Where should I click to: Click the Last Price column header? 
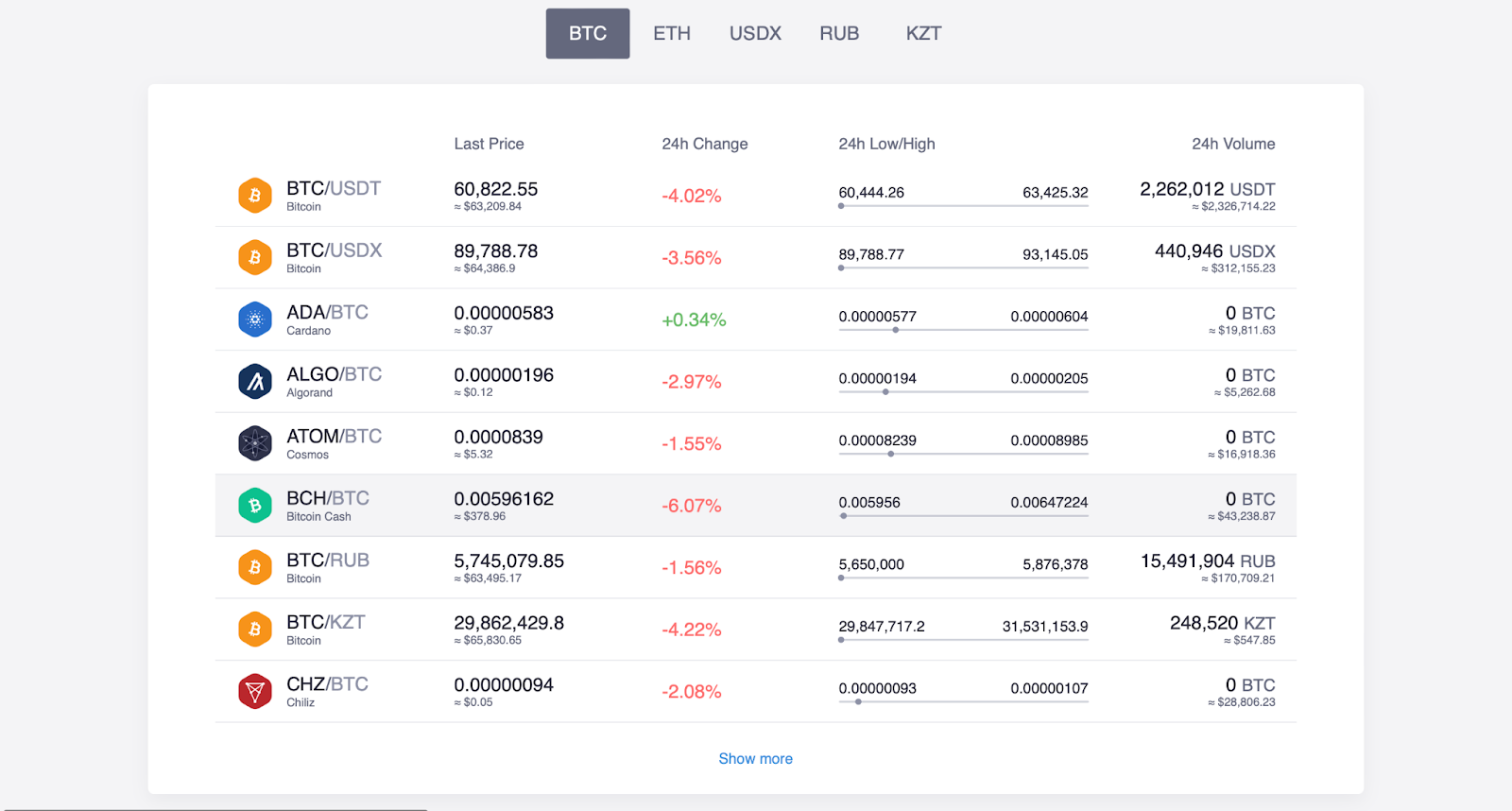pos(489,144)
